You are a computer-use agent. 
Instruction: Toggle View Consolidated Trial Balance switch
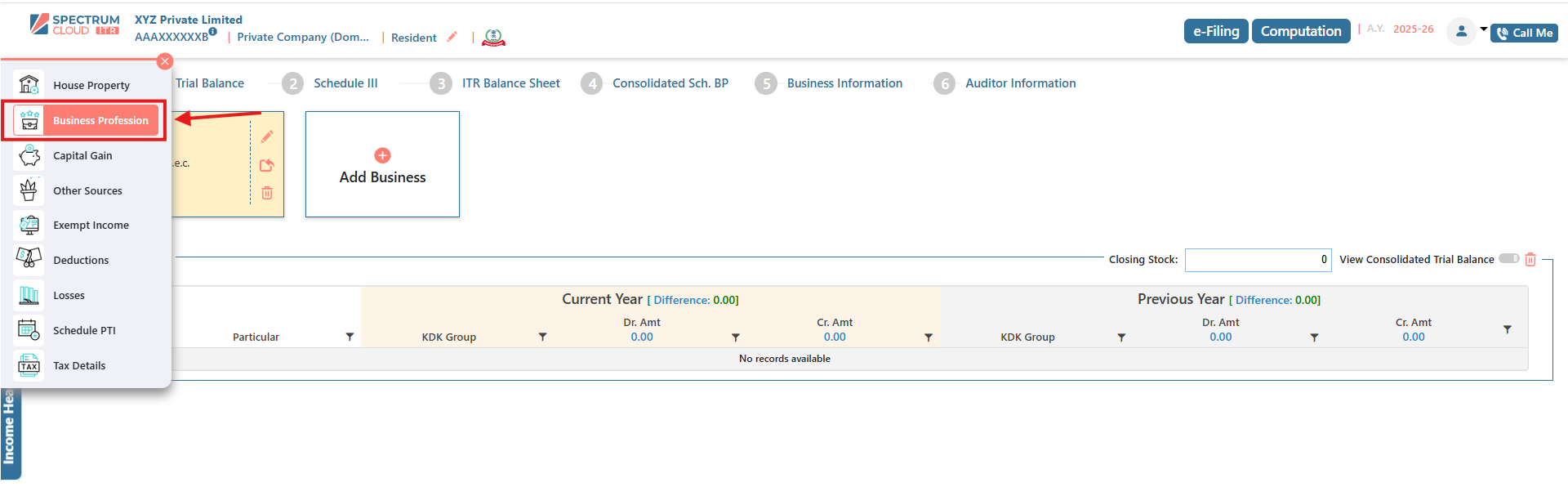tap(1508, 259)
